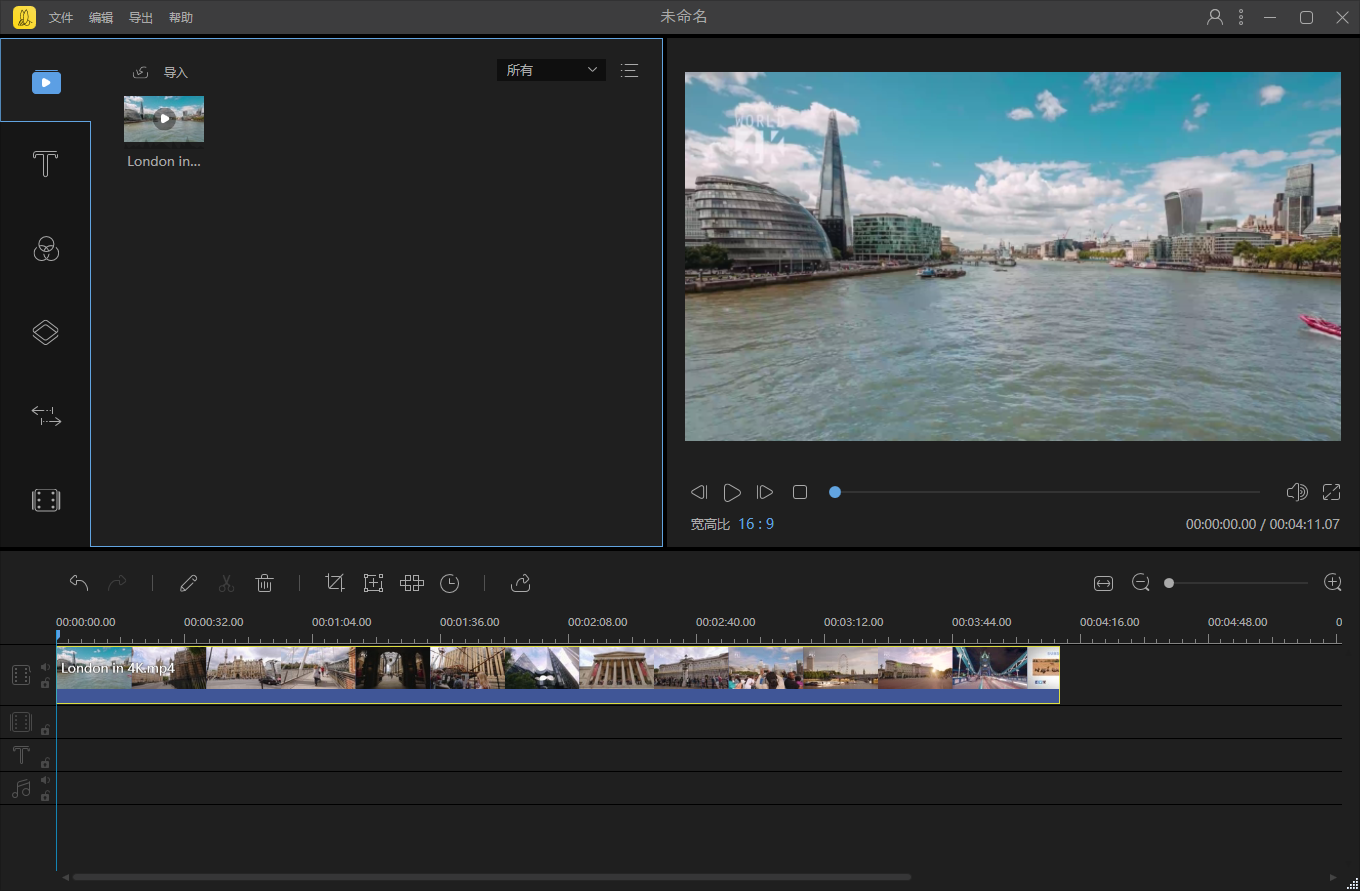Click the main video track film icon

tap(21, 675)
